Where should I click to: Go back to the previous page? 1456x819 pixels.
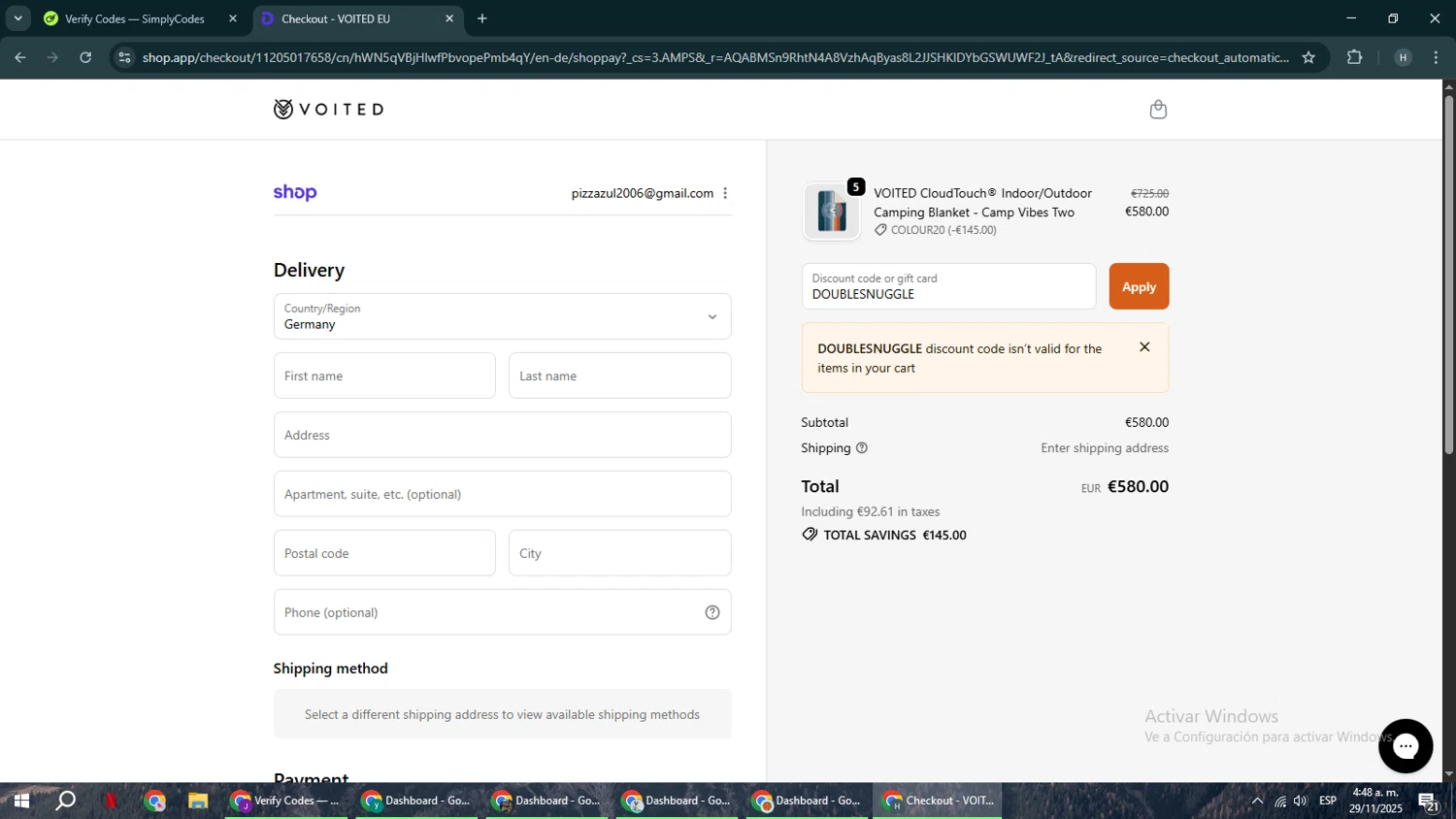19,57
